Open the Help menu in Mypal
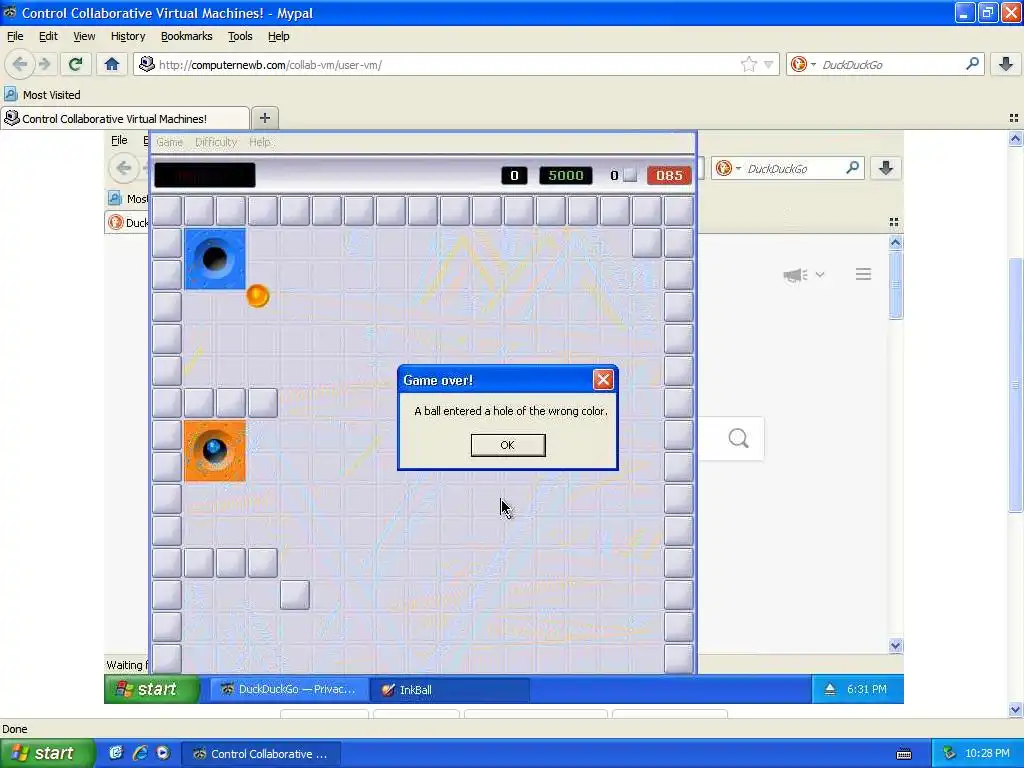The width and height of the screenshot is (1024, 768). [278, 36]
